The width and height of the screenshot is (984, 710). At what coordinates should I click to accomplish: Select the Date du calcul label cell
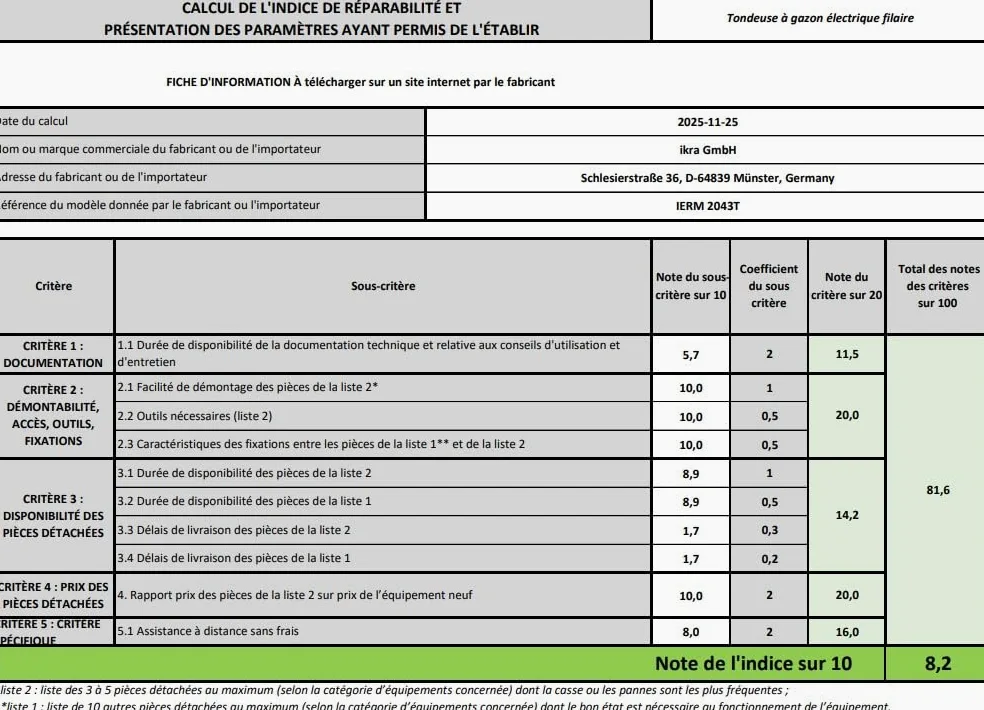click(x=211, y=121)
